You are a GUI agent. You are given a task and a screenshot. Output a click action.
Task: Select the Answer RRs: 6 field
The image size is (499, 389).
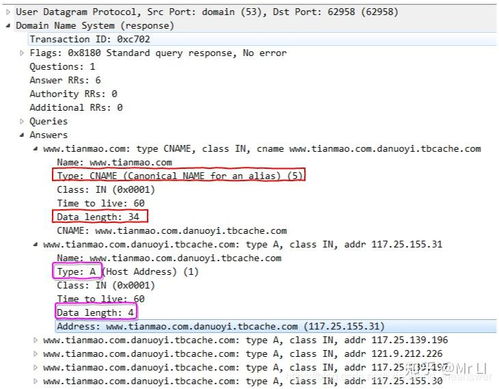[65, 80]
